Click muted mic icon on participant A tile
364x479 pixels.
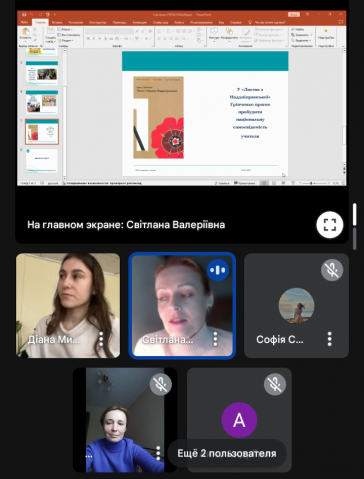tap(275, 384)
